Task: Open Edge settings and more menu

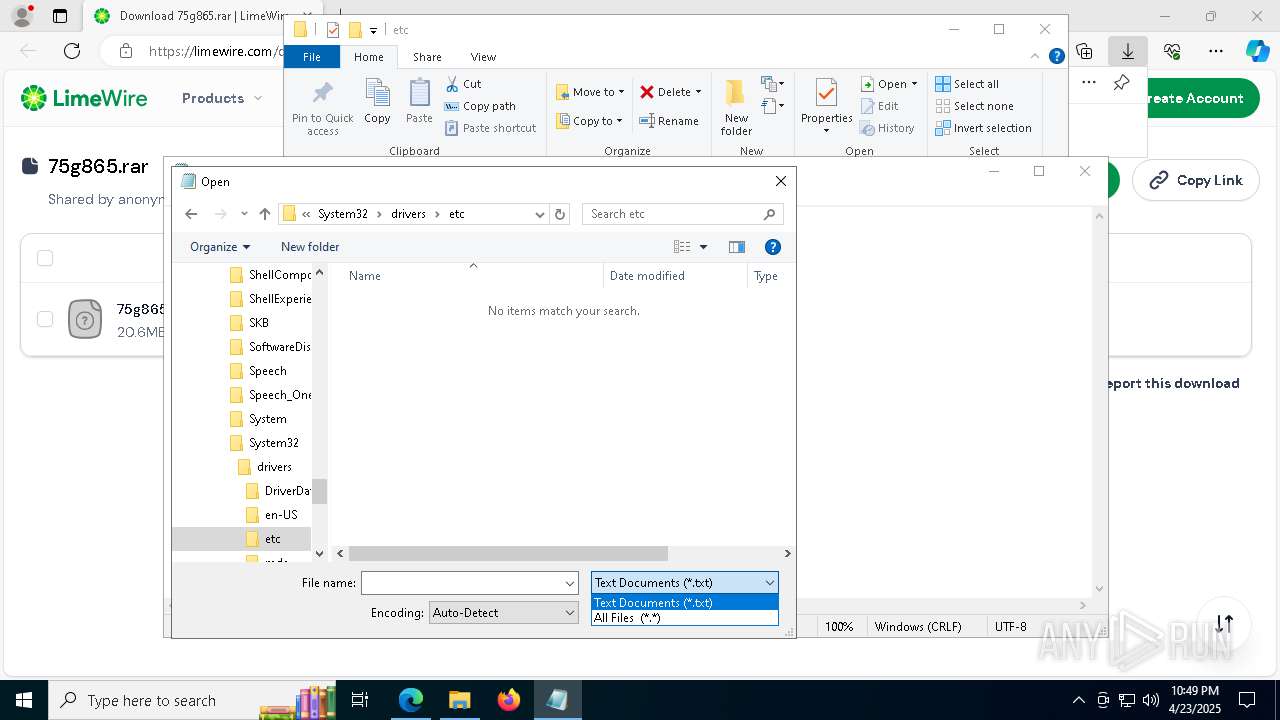Action: (1216, 51)
